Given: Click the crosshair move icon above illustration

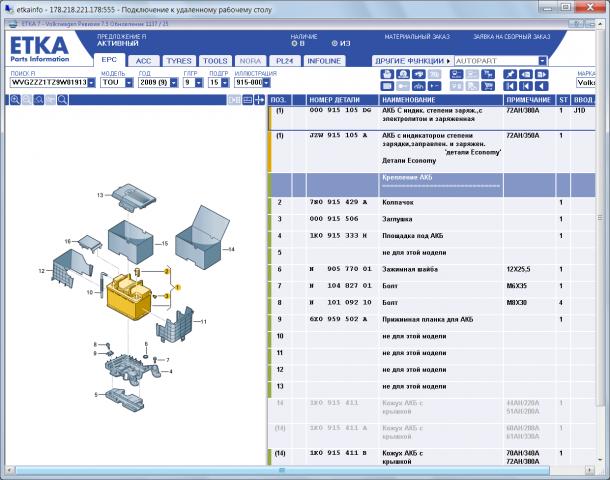Looking at the screenshot, I should pyautogui.click(x=259, y=100).
